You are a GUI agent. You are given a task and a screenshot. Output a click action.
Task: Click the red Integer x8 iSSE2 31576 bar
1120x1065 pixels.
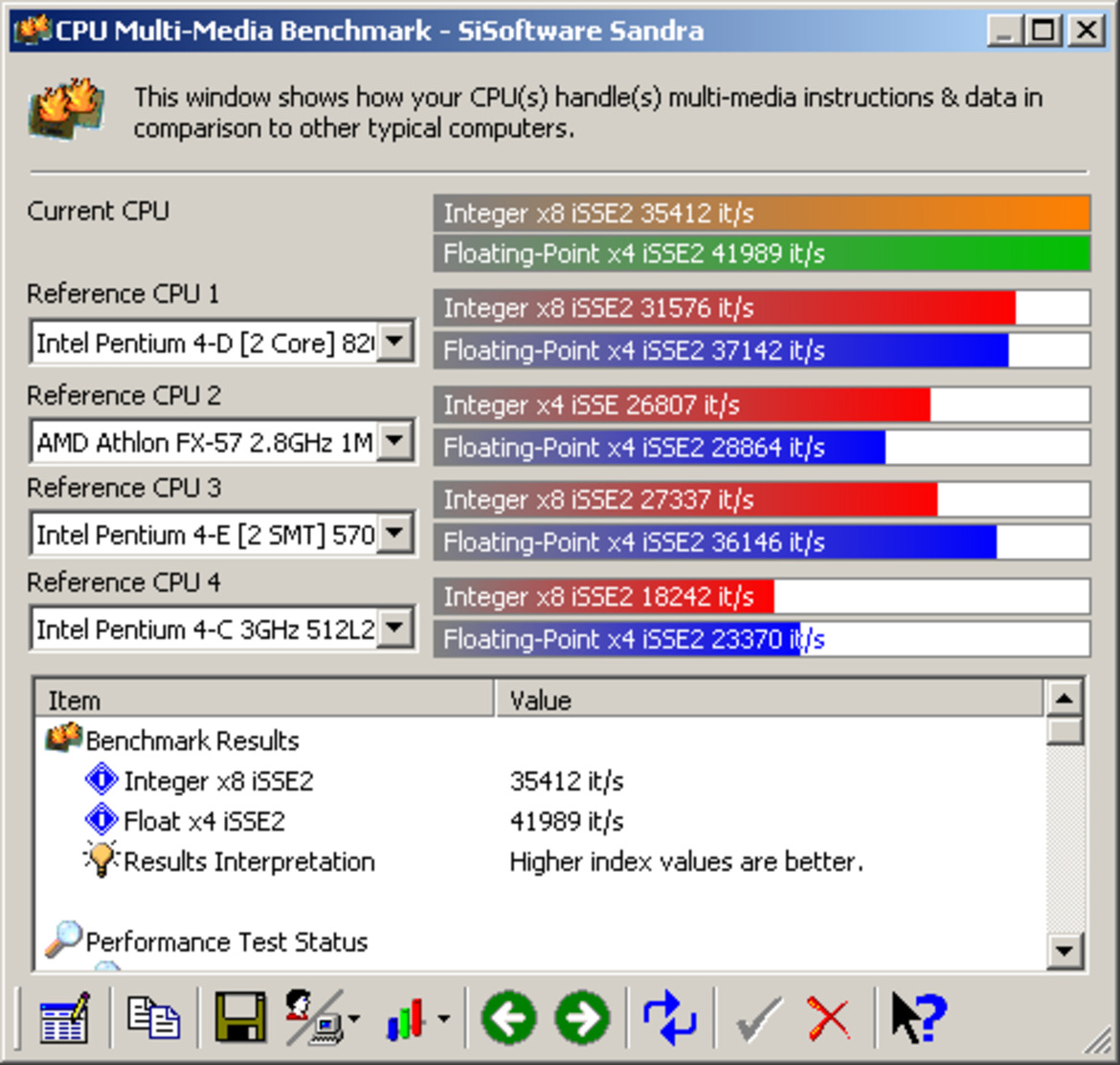(x=761, y=308)
